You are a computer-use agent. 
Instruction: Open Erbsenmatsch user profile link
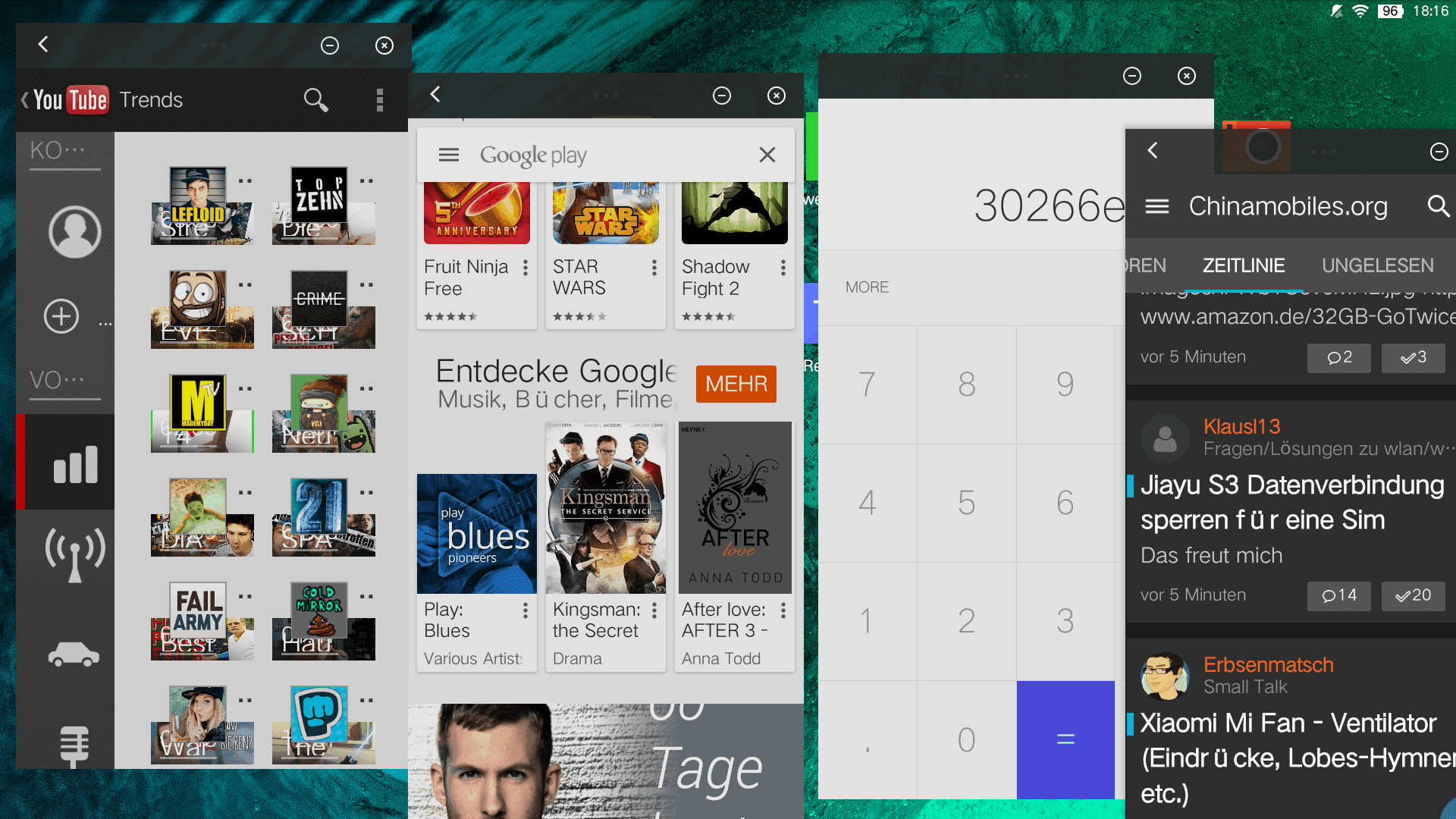[1268, 665]
